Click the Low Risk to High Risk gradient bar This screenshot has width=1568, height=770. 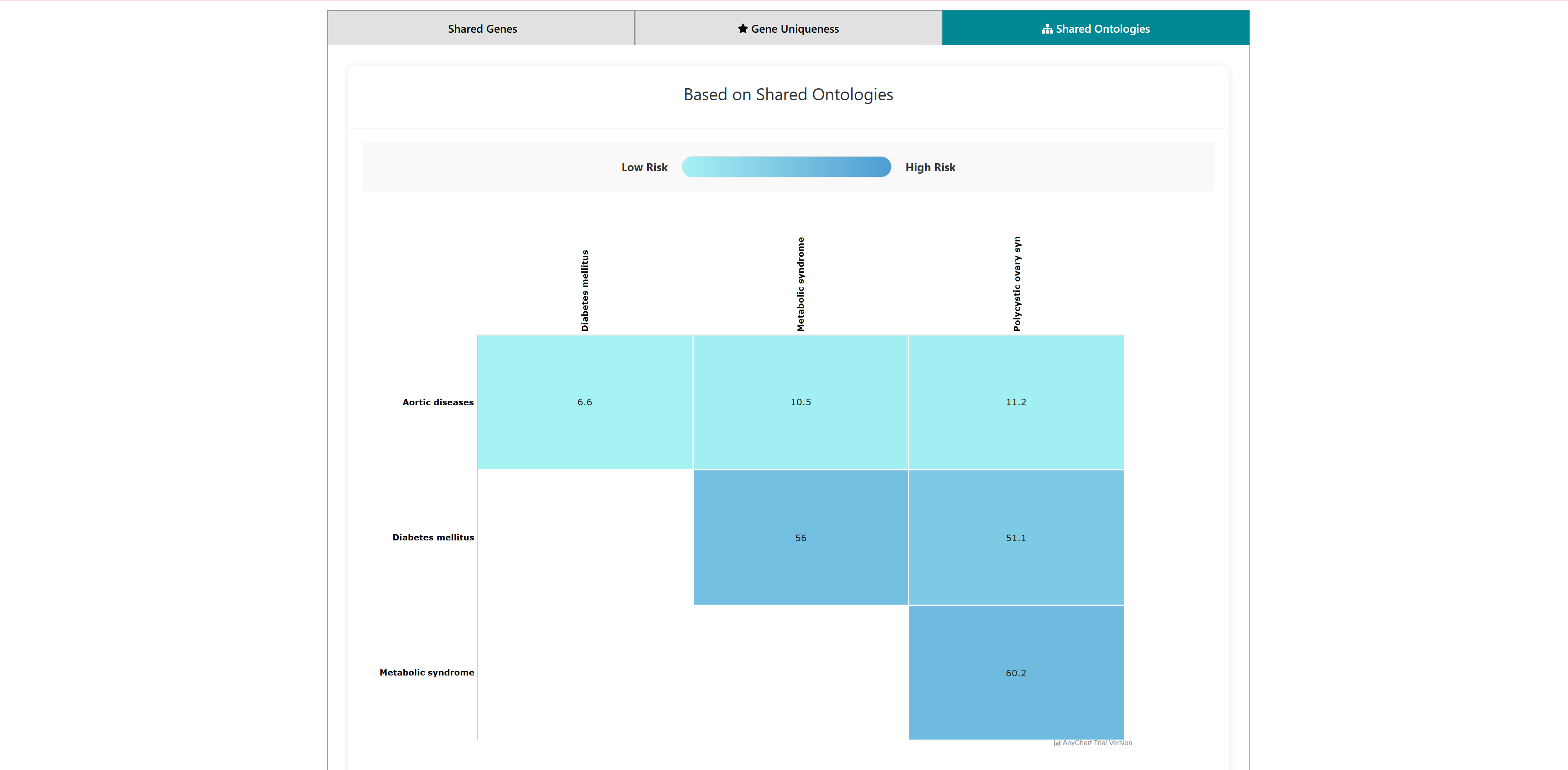786,167
